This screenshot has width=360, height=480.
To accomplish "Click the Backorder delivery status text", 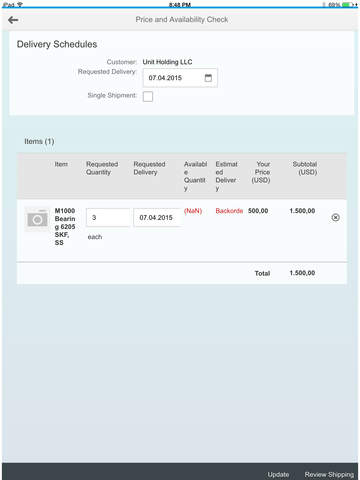I will [x=229, y=211].
